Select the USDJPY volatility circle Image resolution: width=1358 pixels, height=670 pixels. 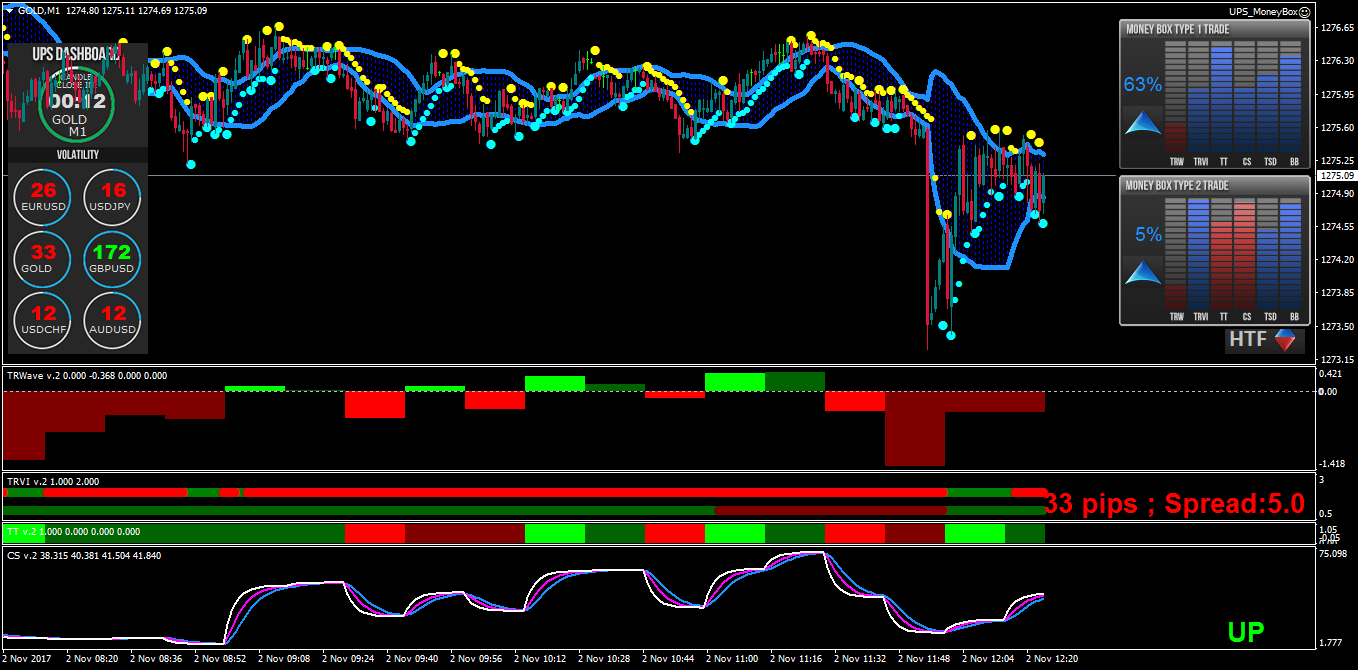[x=113, y=197]
